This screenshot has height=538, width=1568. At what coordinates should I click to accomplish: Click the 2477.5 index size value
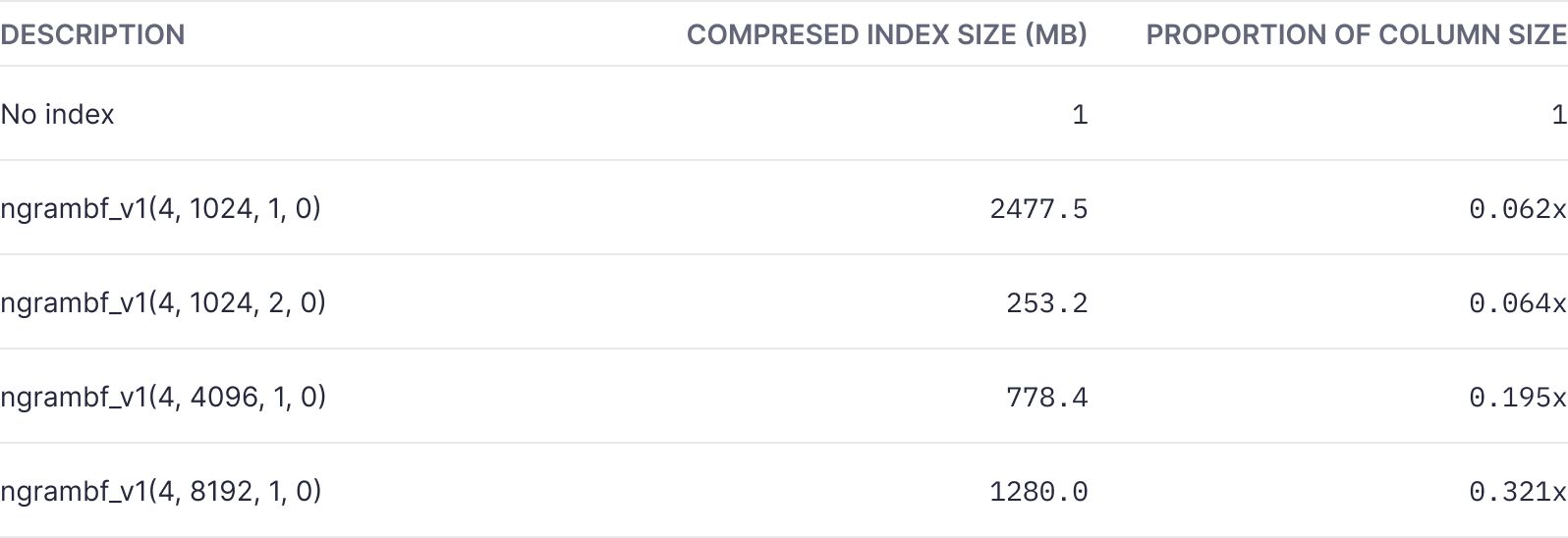tap(1038, 209)
